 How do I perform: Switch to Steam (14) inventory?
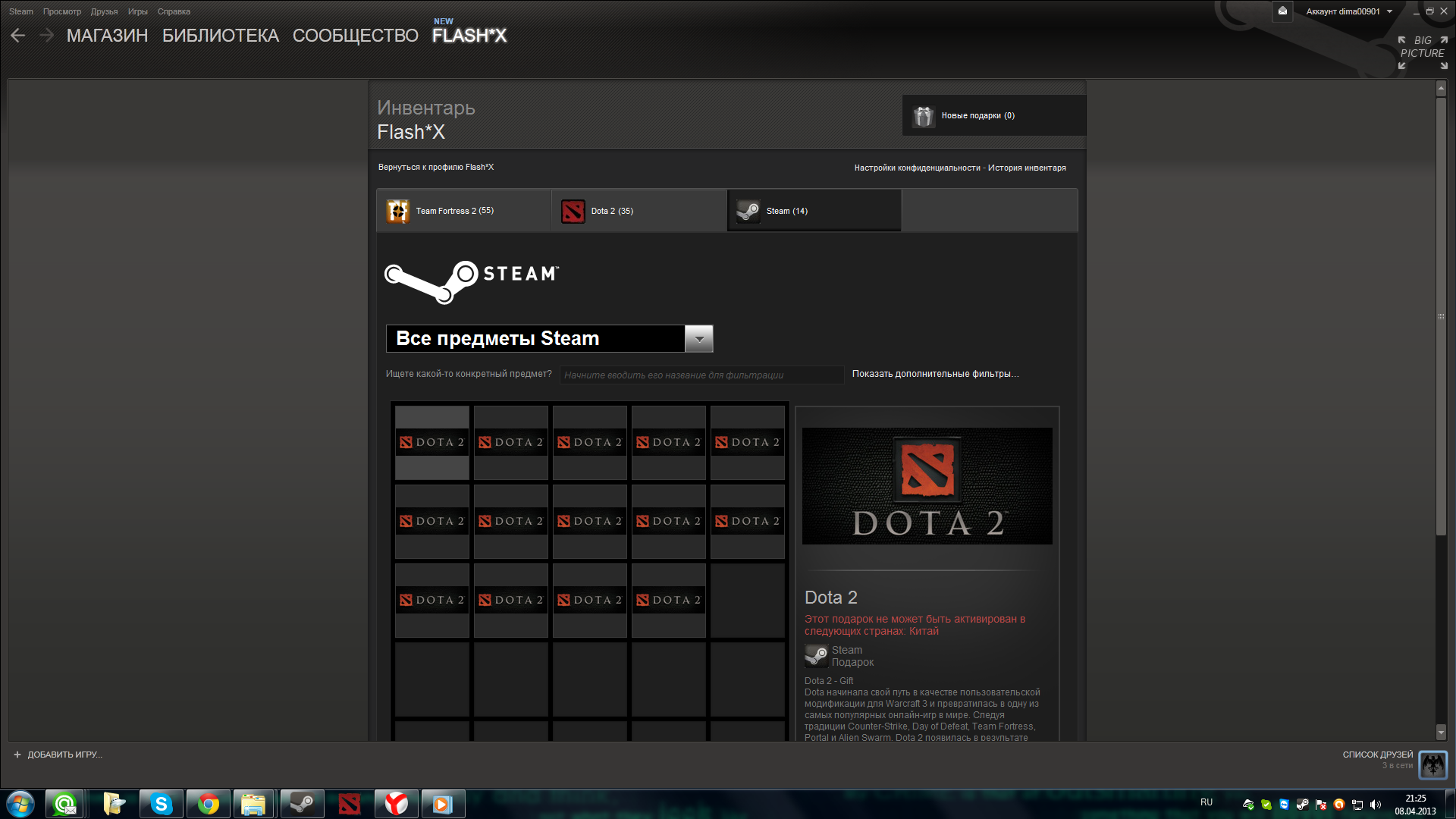[814, 211]
